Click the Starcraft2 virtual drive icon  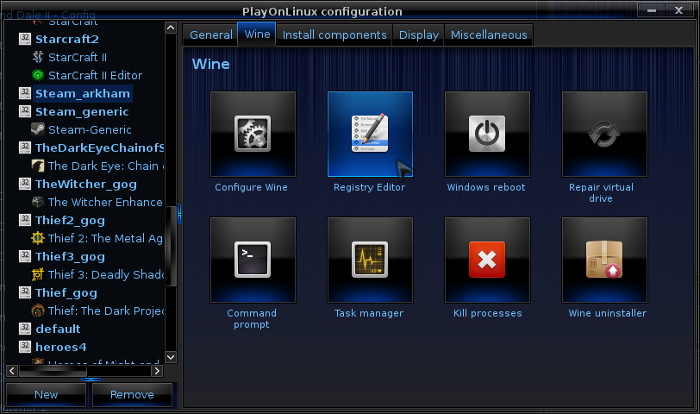[x=25, y=39]
